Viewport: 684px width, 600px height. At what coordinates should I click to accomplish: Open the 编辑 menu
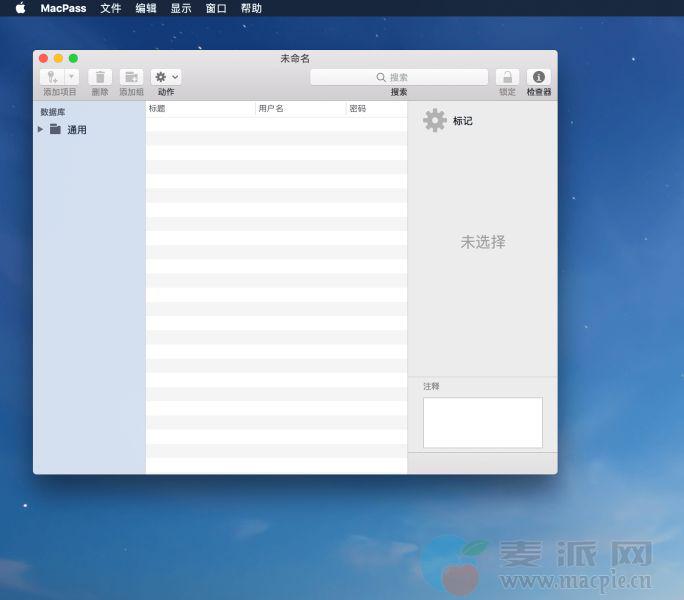(x=146, y=8)
